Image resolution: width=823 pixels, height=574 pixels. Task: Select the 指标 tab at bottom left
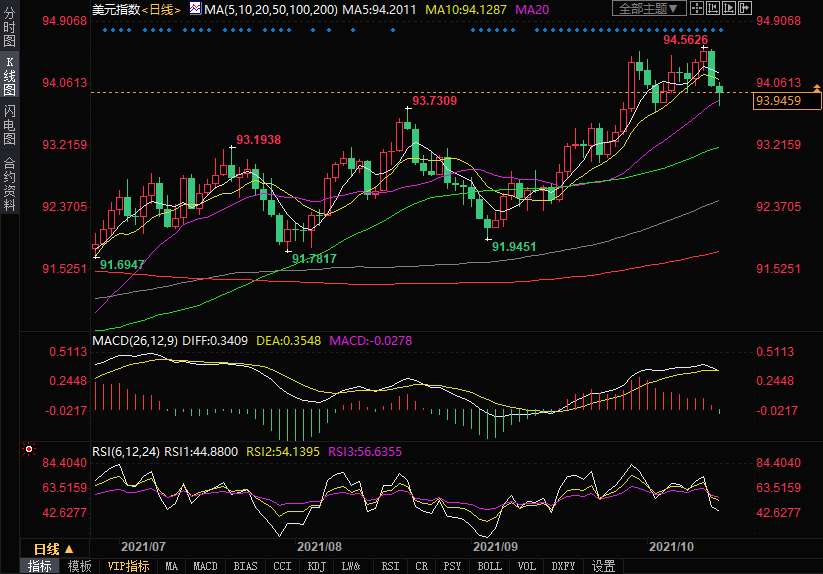click(x=40, y=566)
